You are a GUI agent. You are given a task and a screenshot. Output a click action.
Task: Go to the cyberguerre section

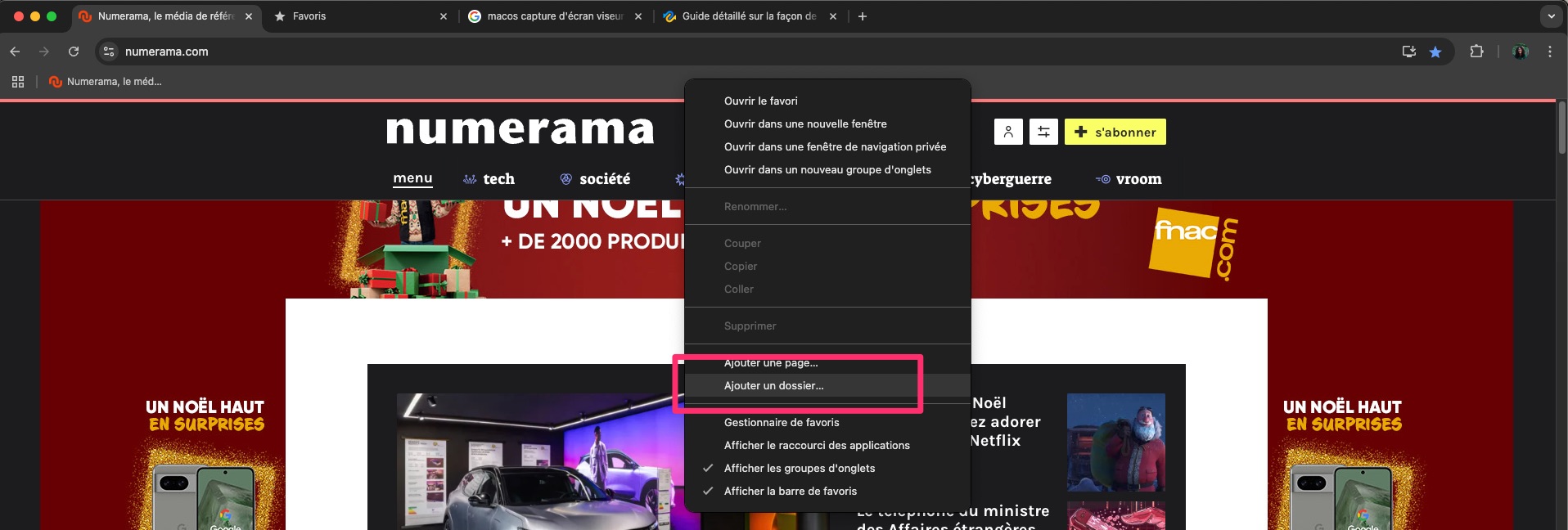click(x=1012, y=179)
